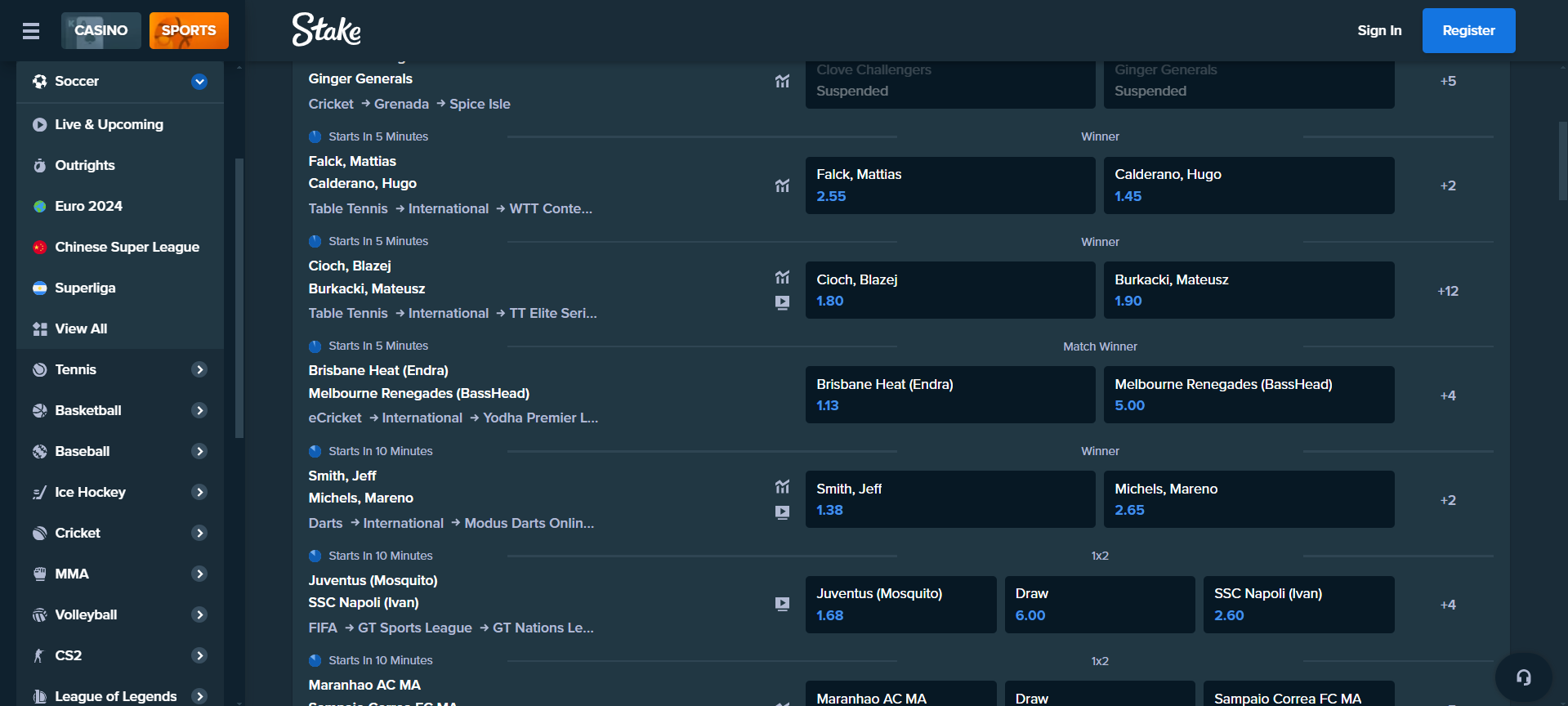Click the Sign In link

pos(1379,30)
